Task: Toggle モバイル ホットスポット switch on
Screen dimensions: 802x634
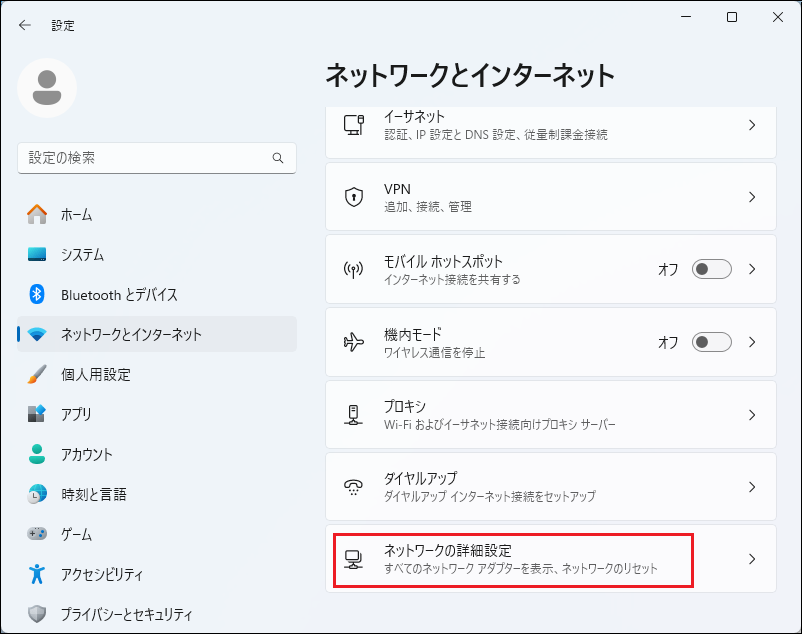Action: click(x=712, y=269)
